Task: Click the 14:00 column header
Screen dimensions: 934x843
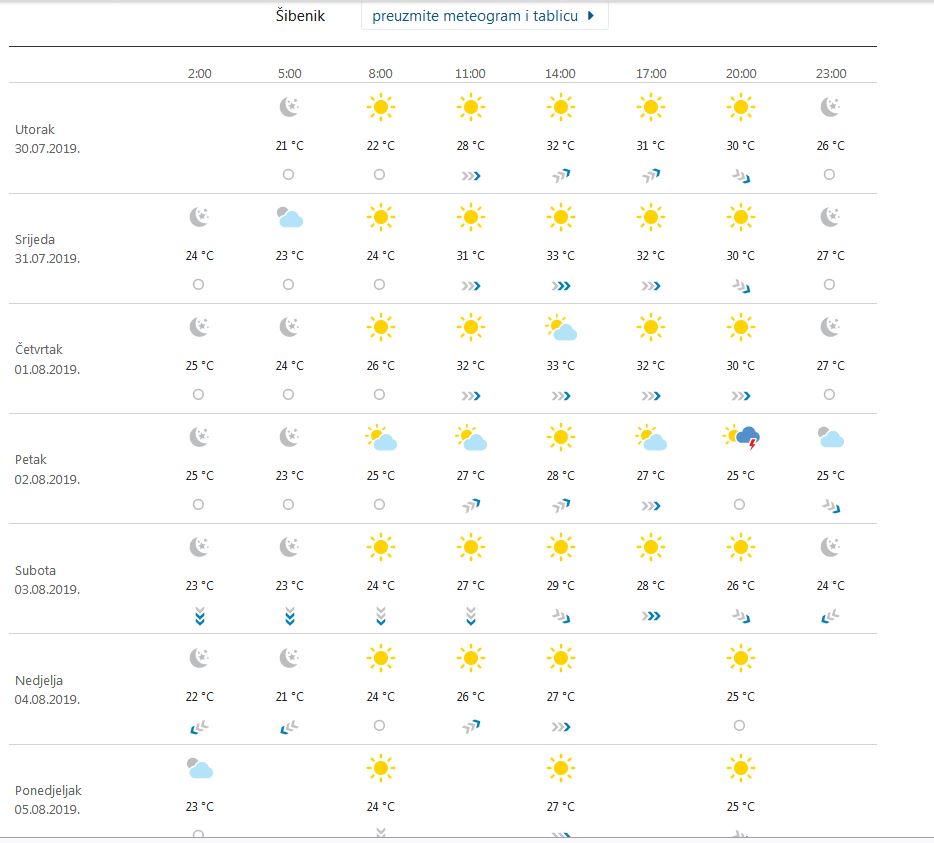Action: [x=560, y=72]
